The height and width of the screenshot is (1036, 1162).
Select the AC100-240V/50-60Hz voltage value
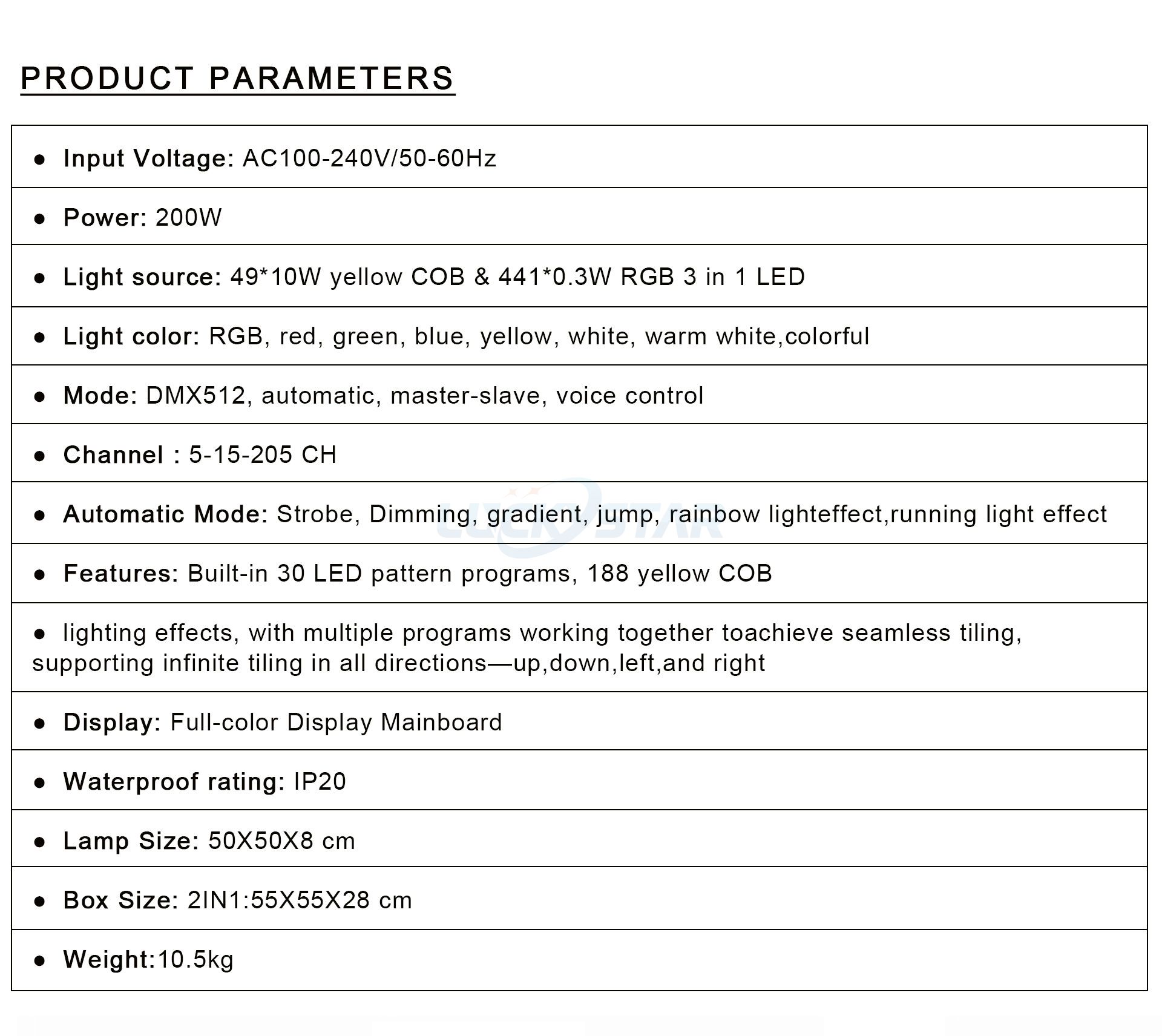(369, 159)
